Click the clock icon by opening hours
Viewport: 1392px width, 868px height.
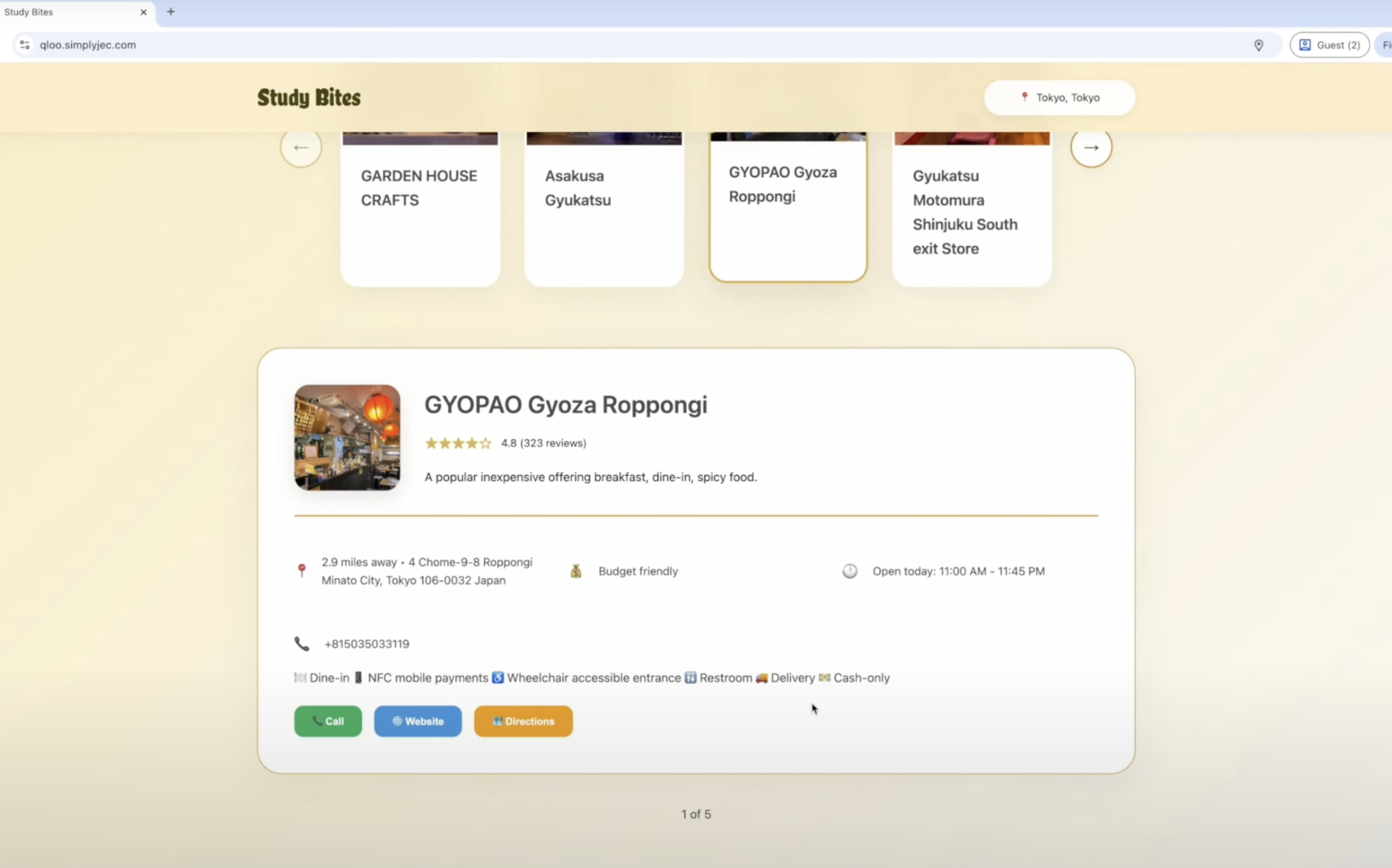pyautogui.click(x=849, y=571)
